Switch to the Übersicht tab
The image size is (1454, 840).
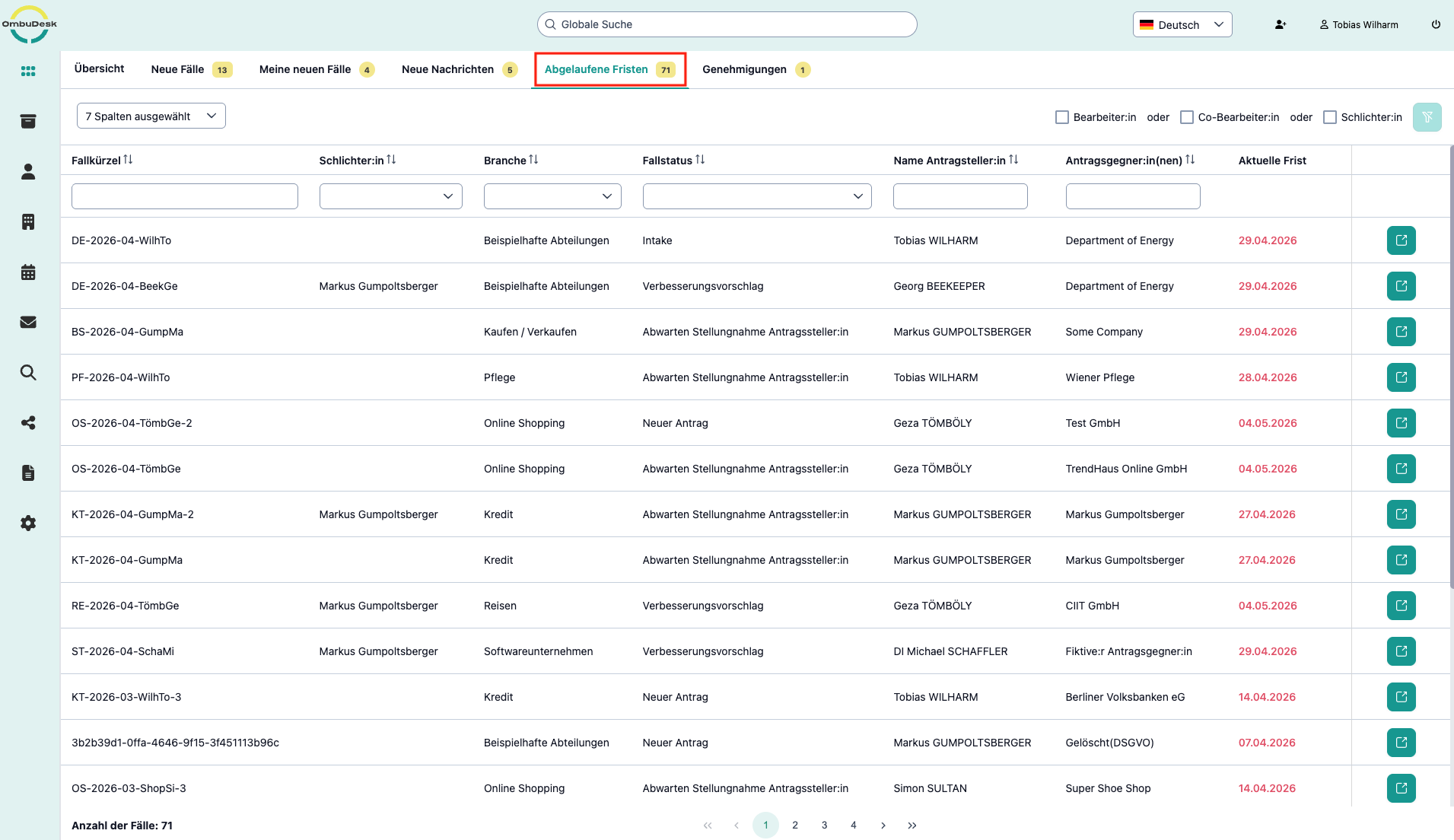(99, 69)
